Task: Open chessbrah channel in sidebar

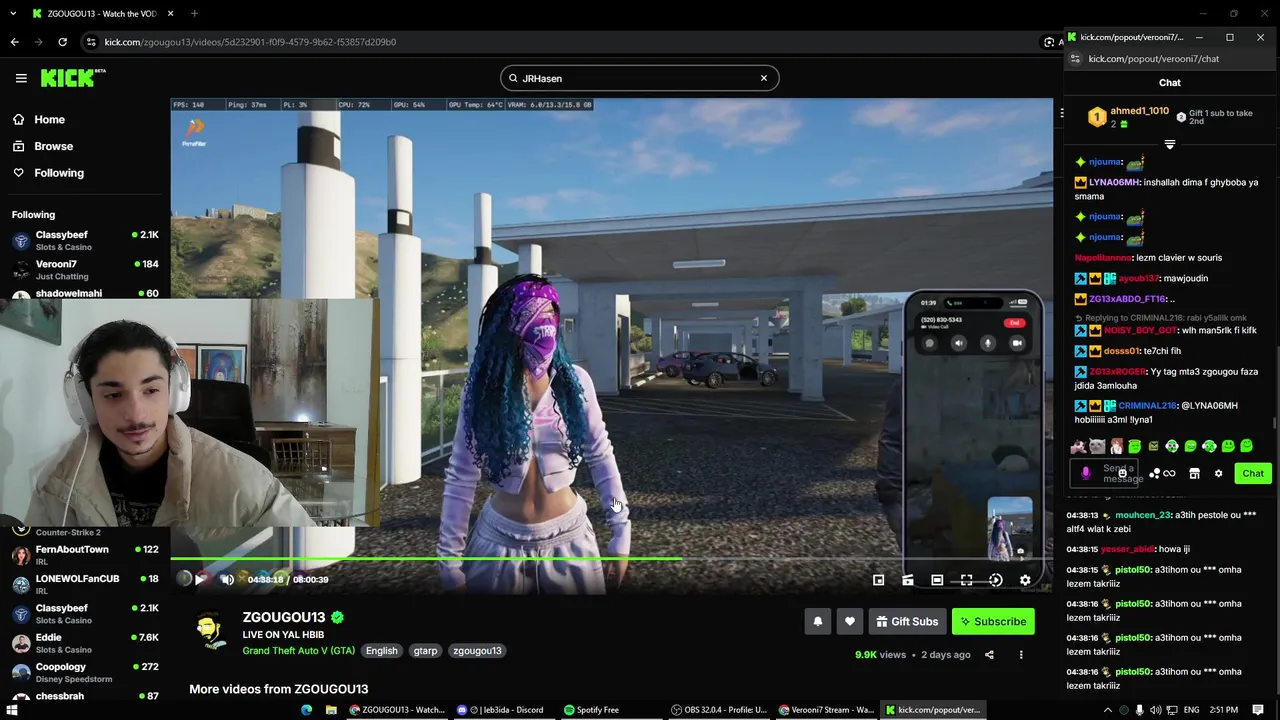Action: pos(85,696)
